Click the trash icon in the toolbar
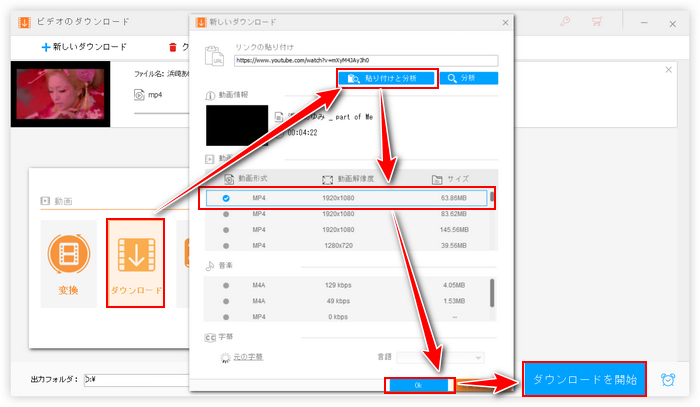 [x=173, y=47]
